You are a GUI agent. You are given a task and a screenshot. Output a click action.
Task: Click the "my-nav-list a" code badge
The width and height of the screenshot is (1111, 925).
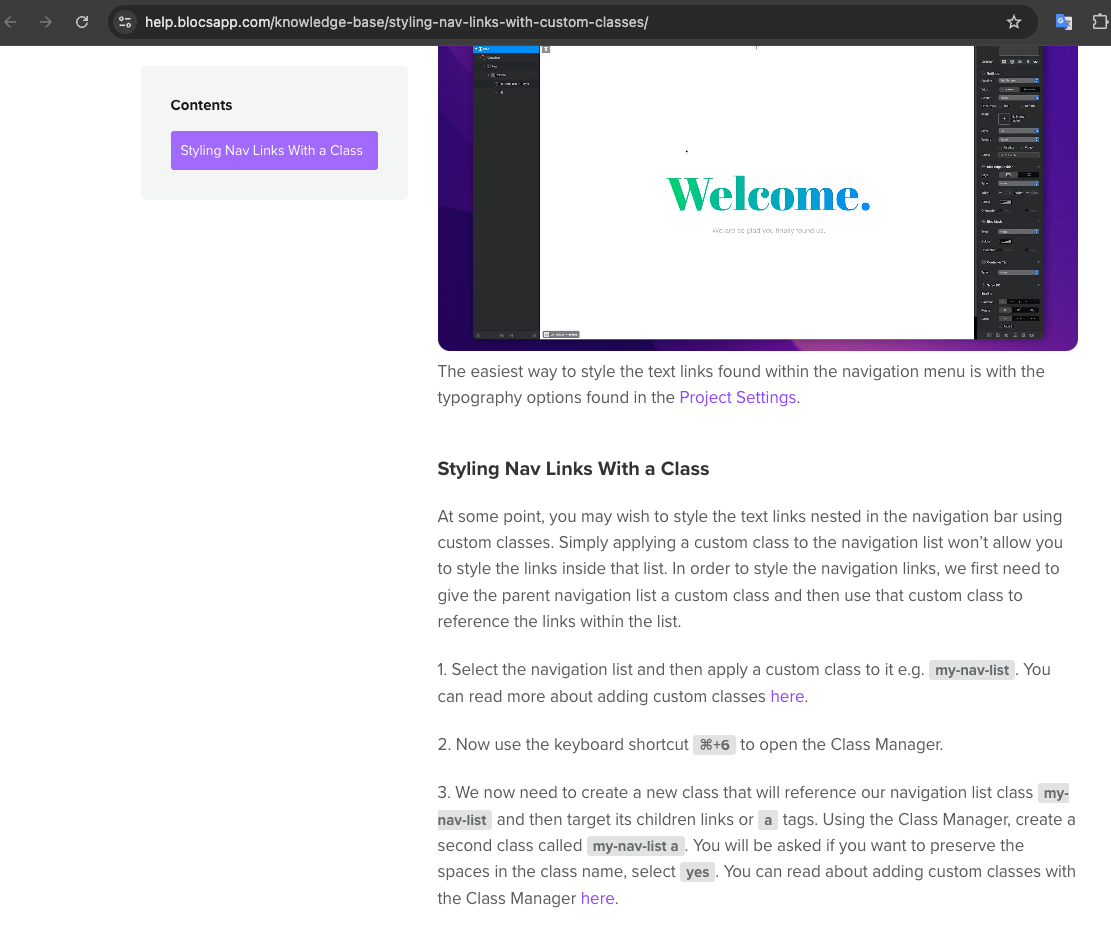pos(635,846)
